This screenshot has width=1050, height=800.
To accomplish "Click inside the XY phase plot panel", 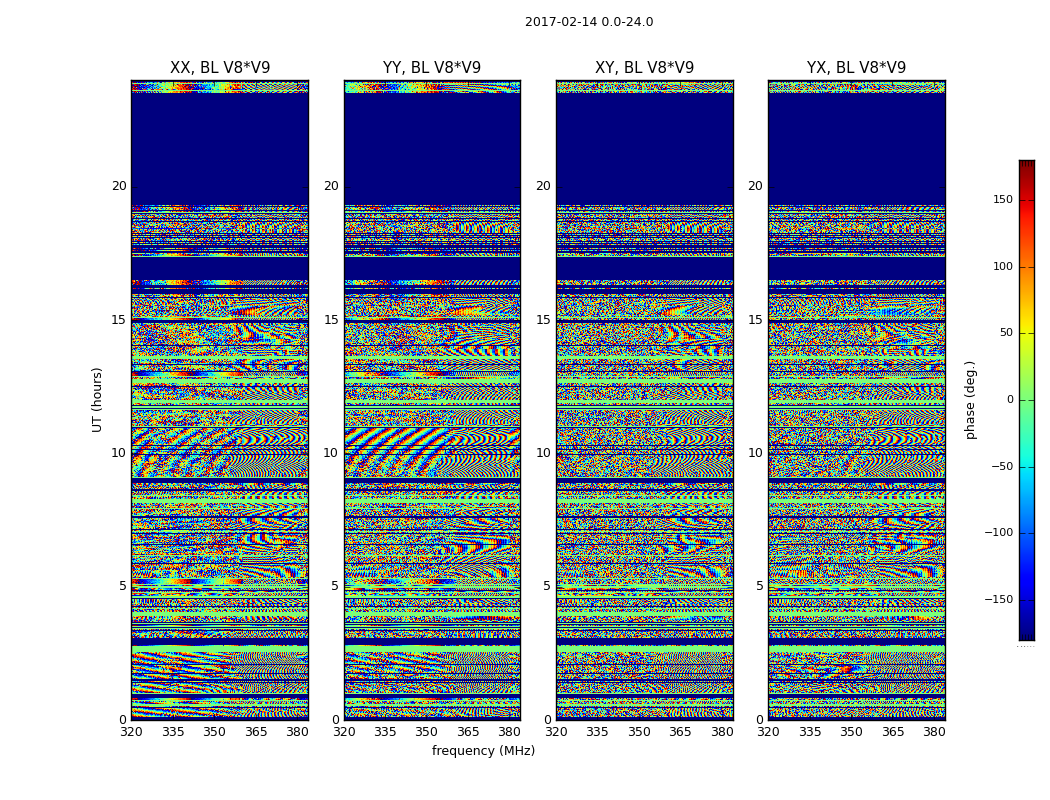I will pos(644,400).
